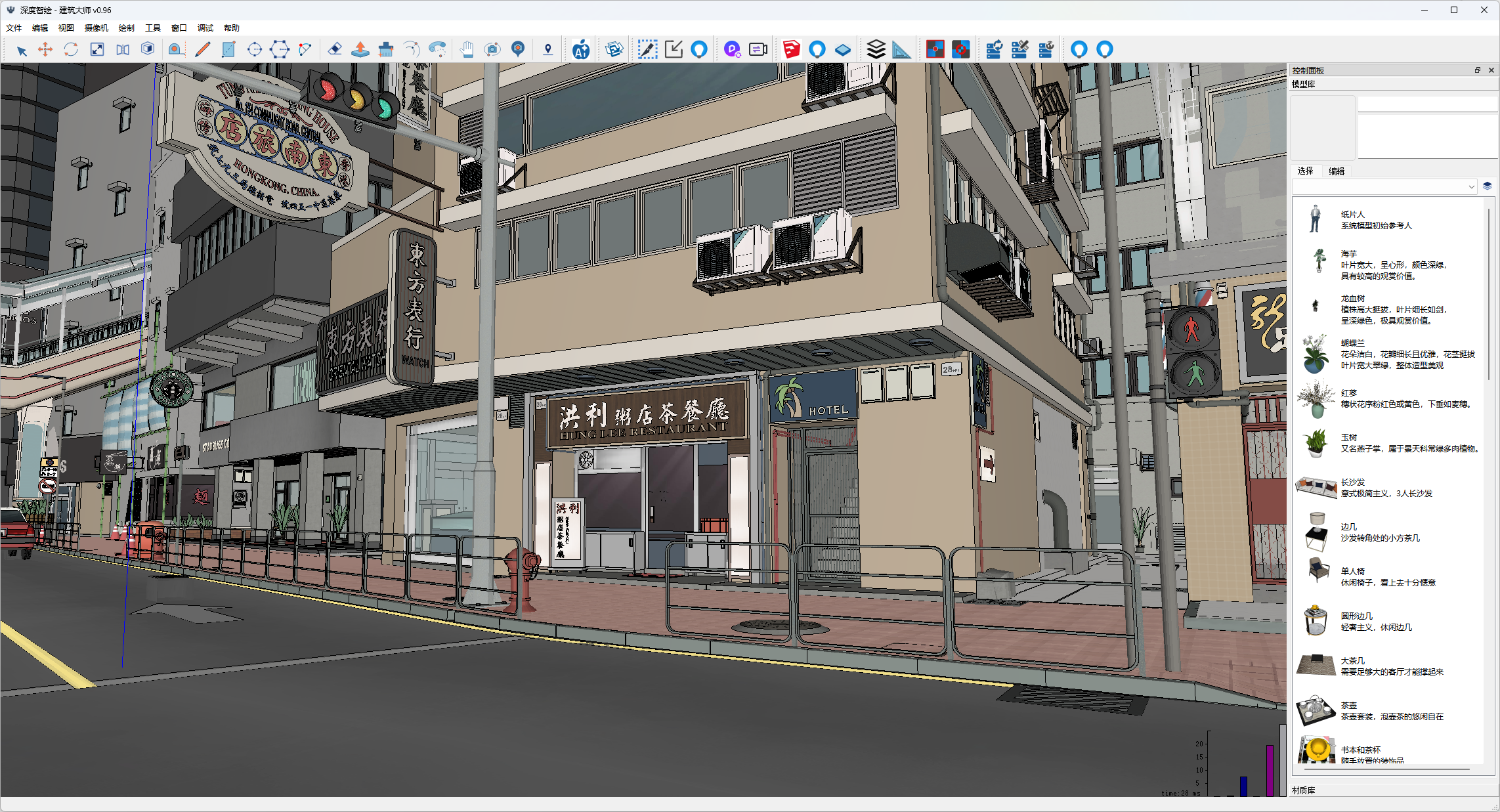Choose the Hand pan tool
The image size is (1500, 812).
tap(467, 50)
